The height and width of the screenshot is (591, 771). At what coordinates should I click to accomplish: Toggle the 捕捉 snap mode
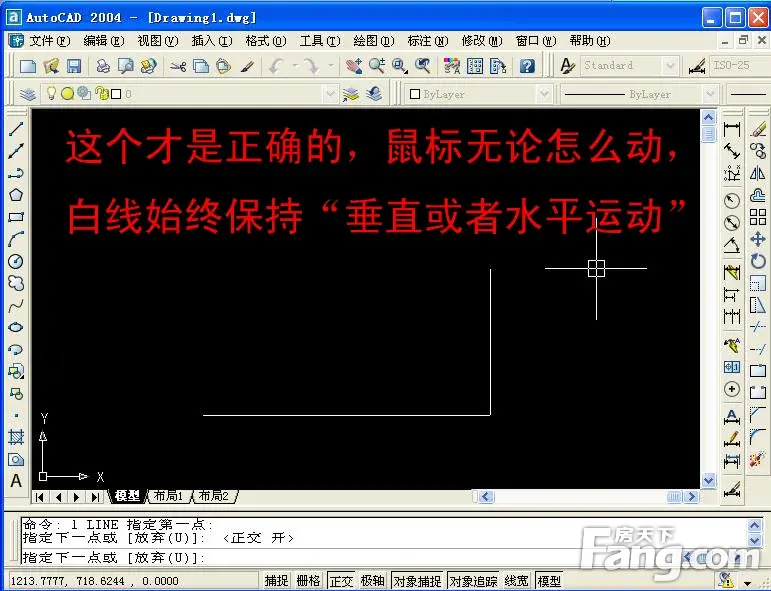point(276,581)
